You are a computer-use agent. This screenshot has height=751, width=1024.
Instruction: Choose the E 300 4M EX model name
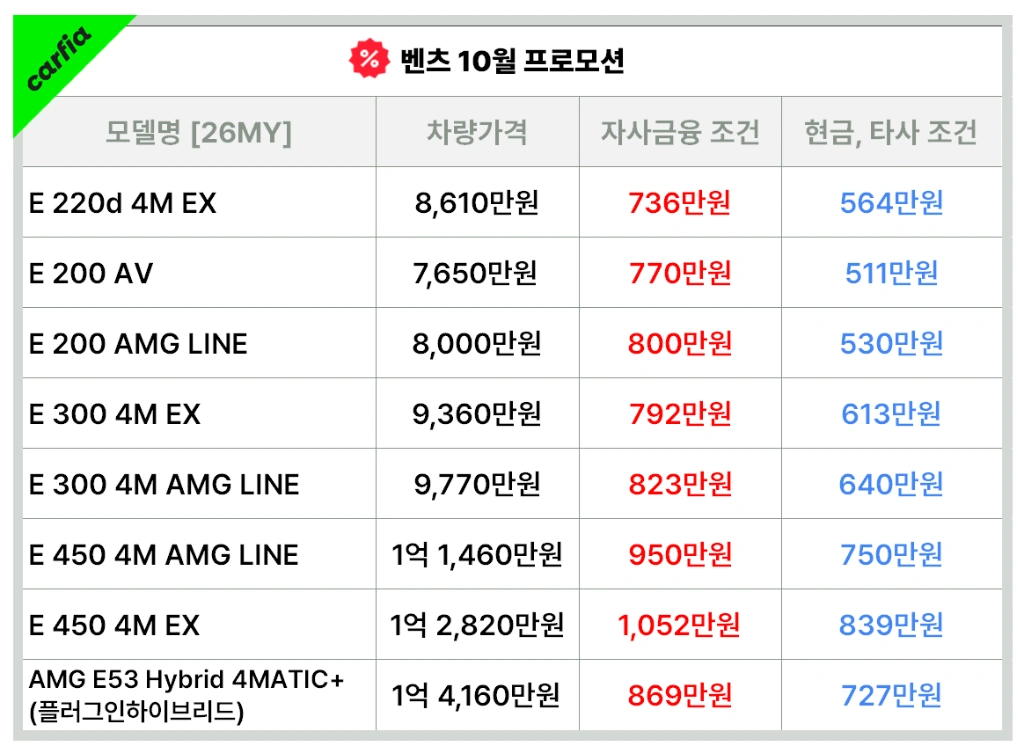(x=114, y=414)
